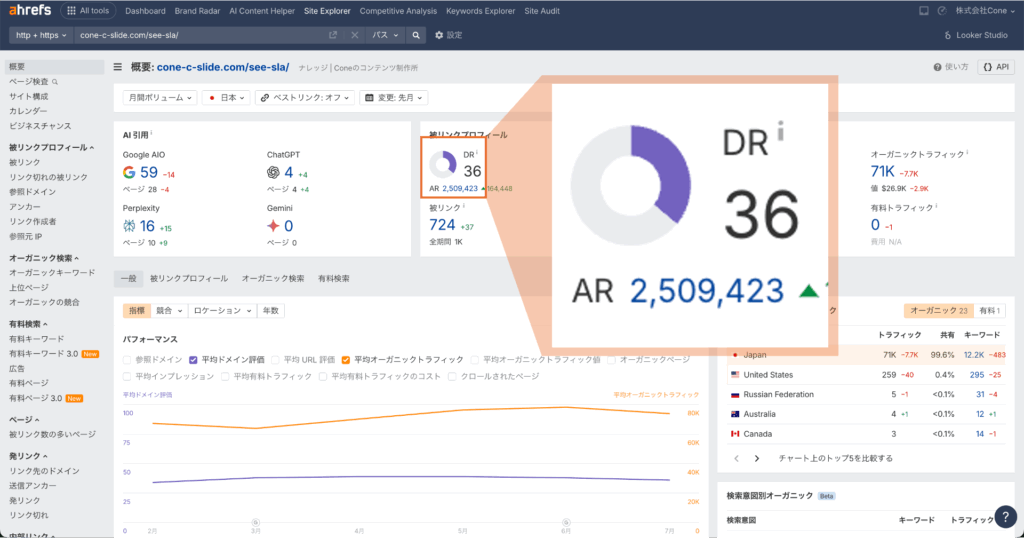The height and width of the screenshot is (538, 1024).
Task: Click into the URL input field
Action: [201, 35]
